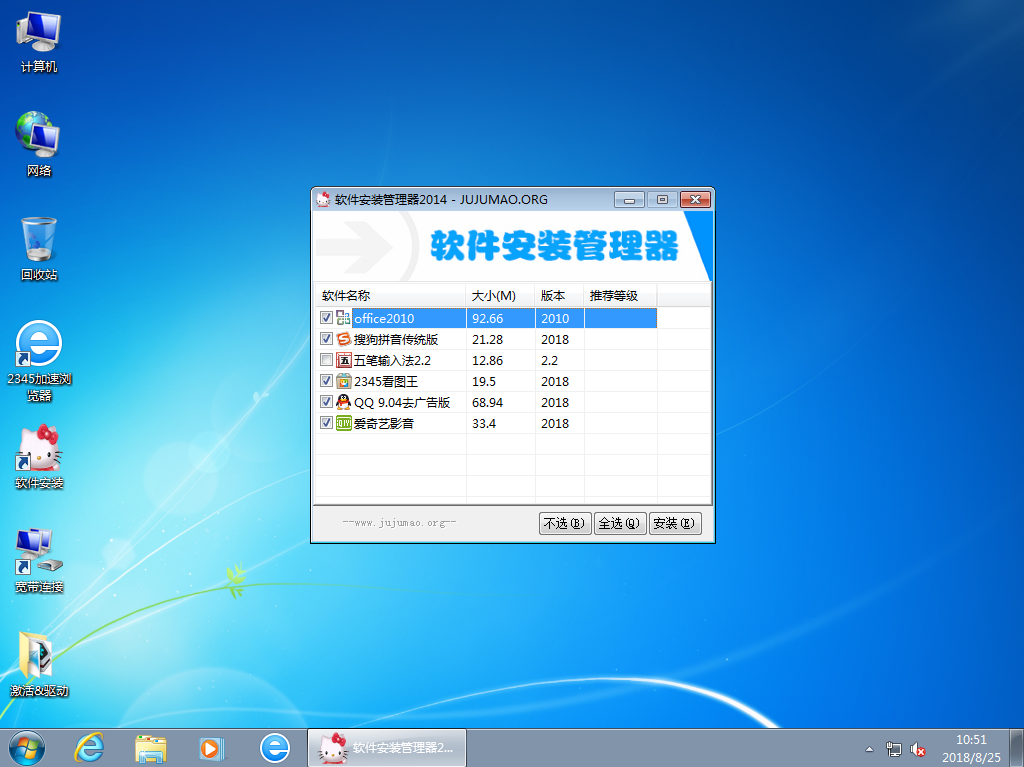
Task: Click the Windows Start orb
Action: tap(25, 747)
